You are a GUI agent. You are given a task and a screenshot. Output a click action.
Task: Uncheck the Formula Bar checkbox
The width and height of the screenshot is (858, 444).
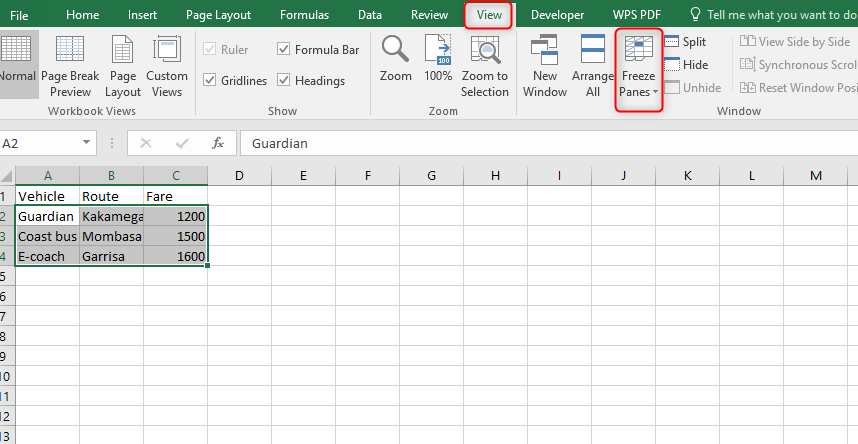point(284,49)
